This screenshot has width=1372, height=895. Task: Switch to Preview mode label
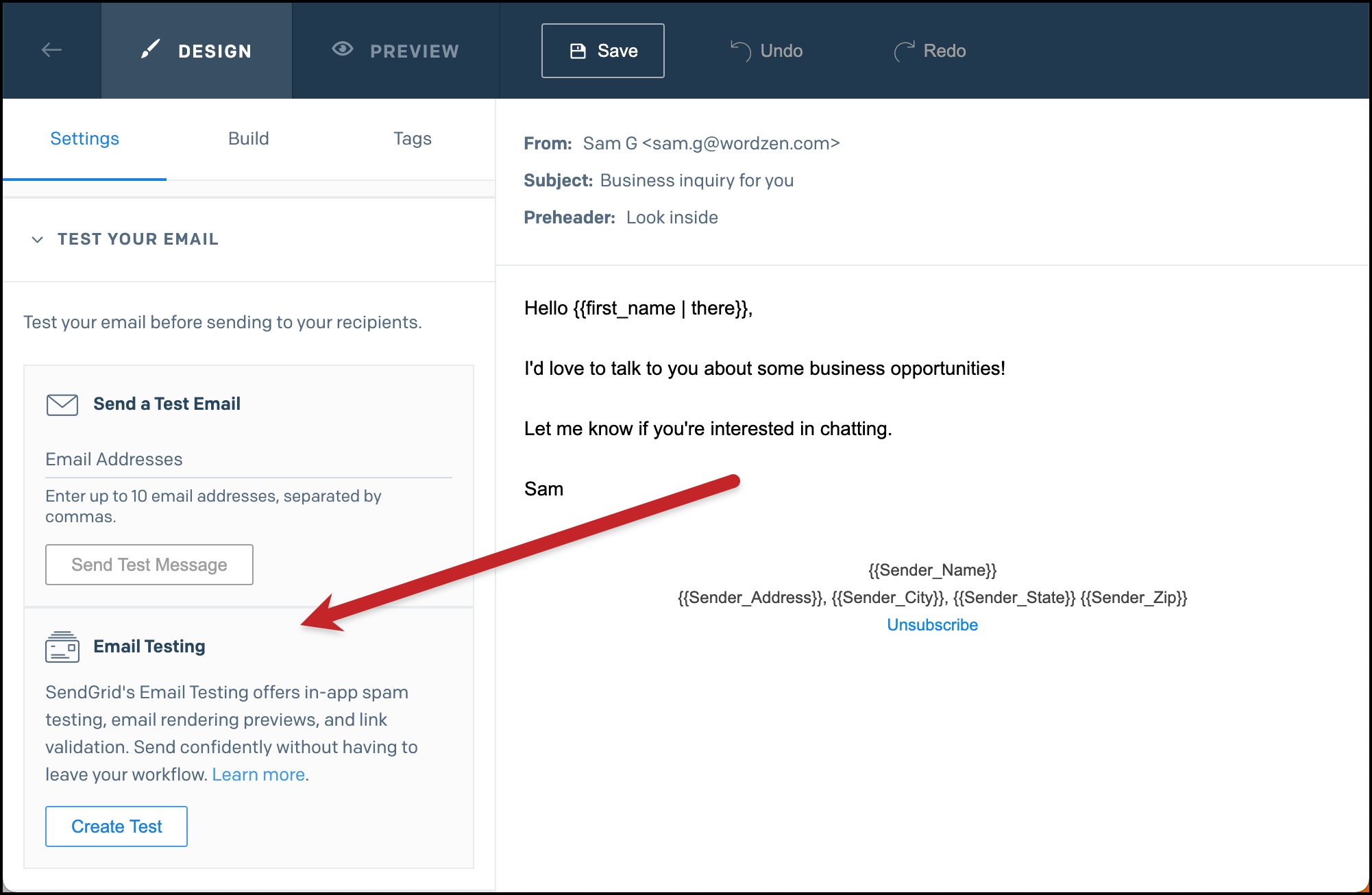pos(414,51)
